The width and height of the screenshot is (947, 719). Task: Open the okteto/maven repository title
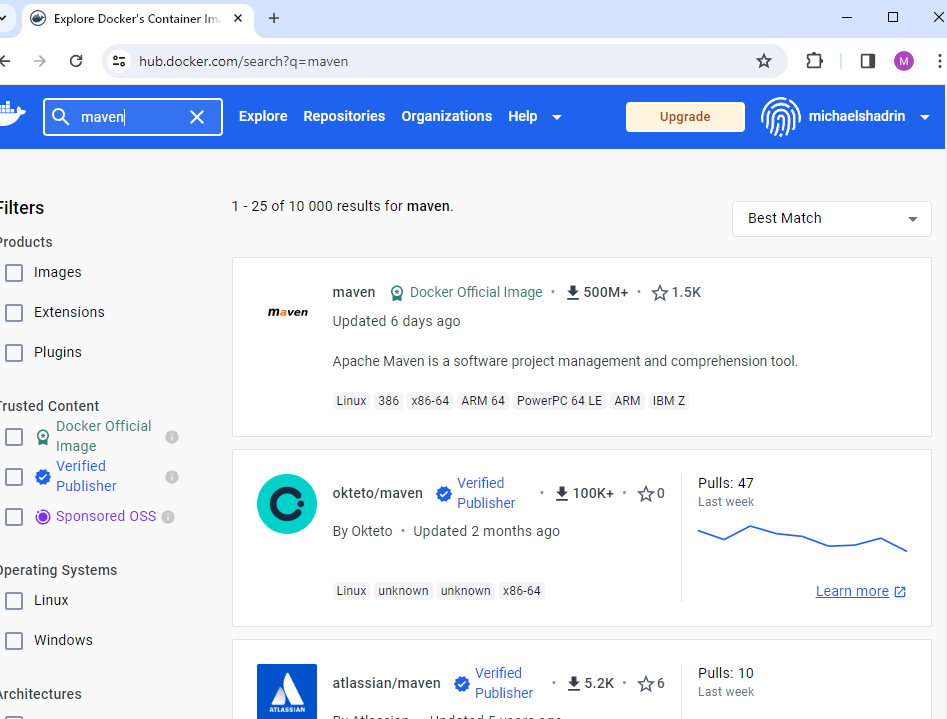pyautogui.click(x=377, y=493)
